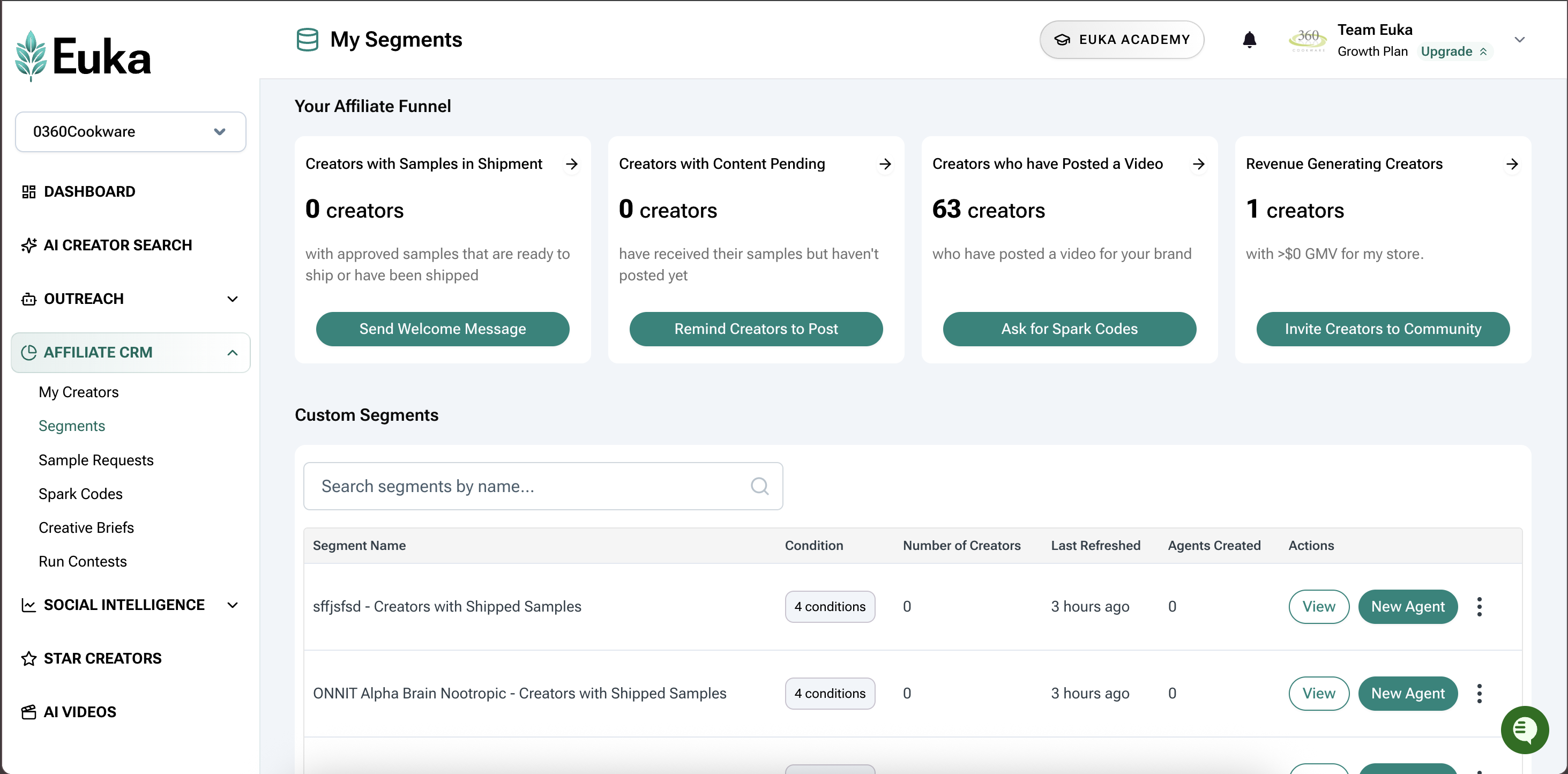Open arrow on Creators with Samples in Shipment
This screenshot has height=774, width=1568.
point(571,164)
